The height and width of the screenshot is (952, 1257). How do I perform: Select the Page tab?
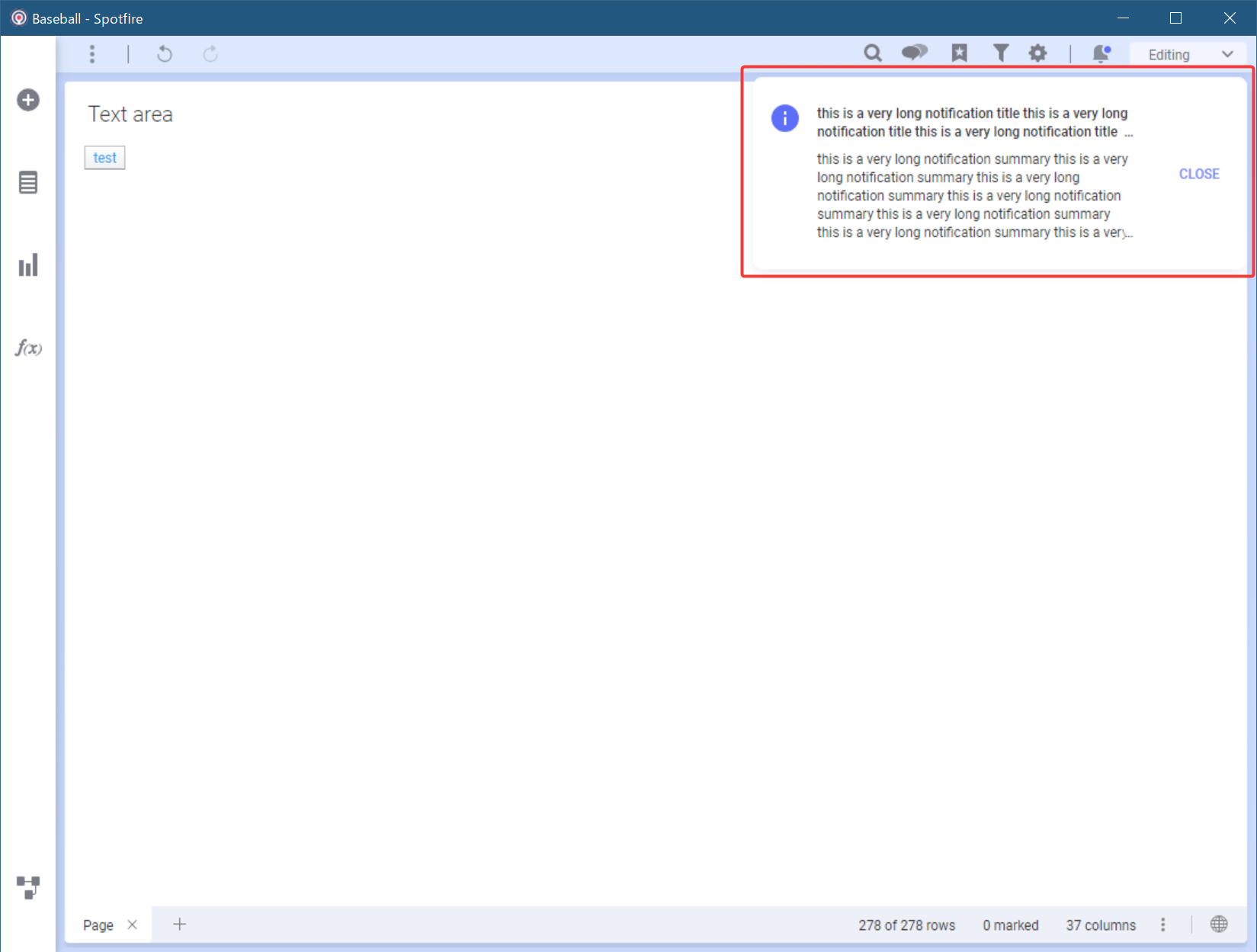click(x=98, y=925)
